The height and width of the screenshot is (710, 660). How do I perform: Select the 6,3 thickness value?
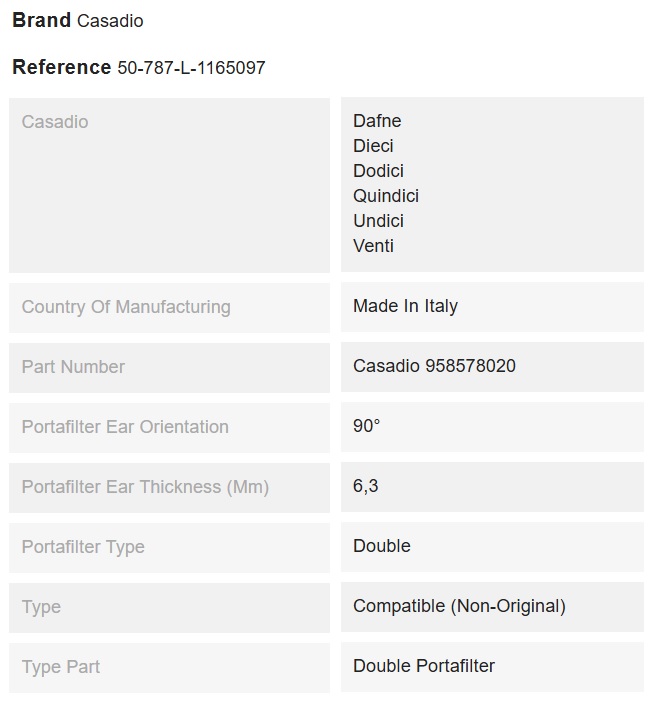pyautogui.click(x=365, y=486)
